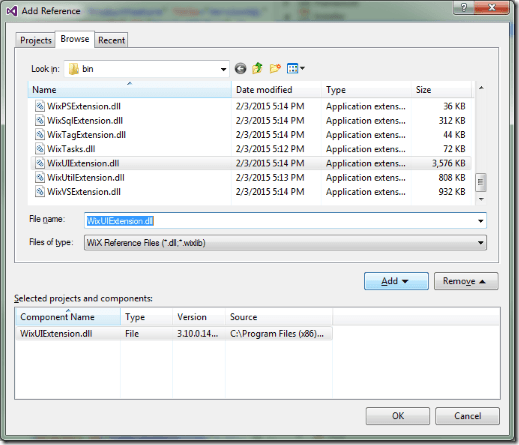Sort by Component Name column header

[68, 317]
